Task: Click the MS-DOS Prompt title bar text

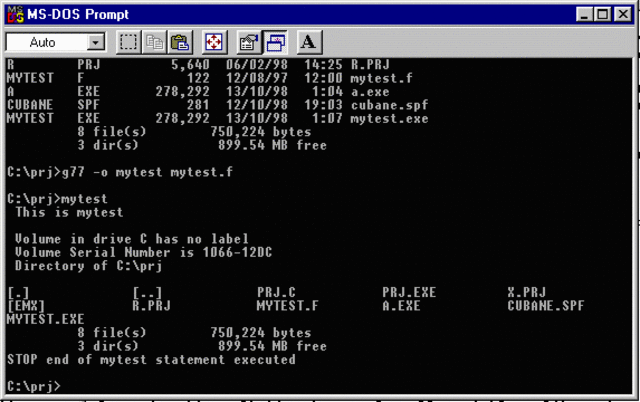Action: click(78, 15)
